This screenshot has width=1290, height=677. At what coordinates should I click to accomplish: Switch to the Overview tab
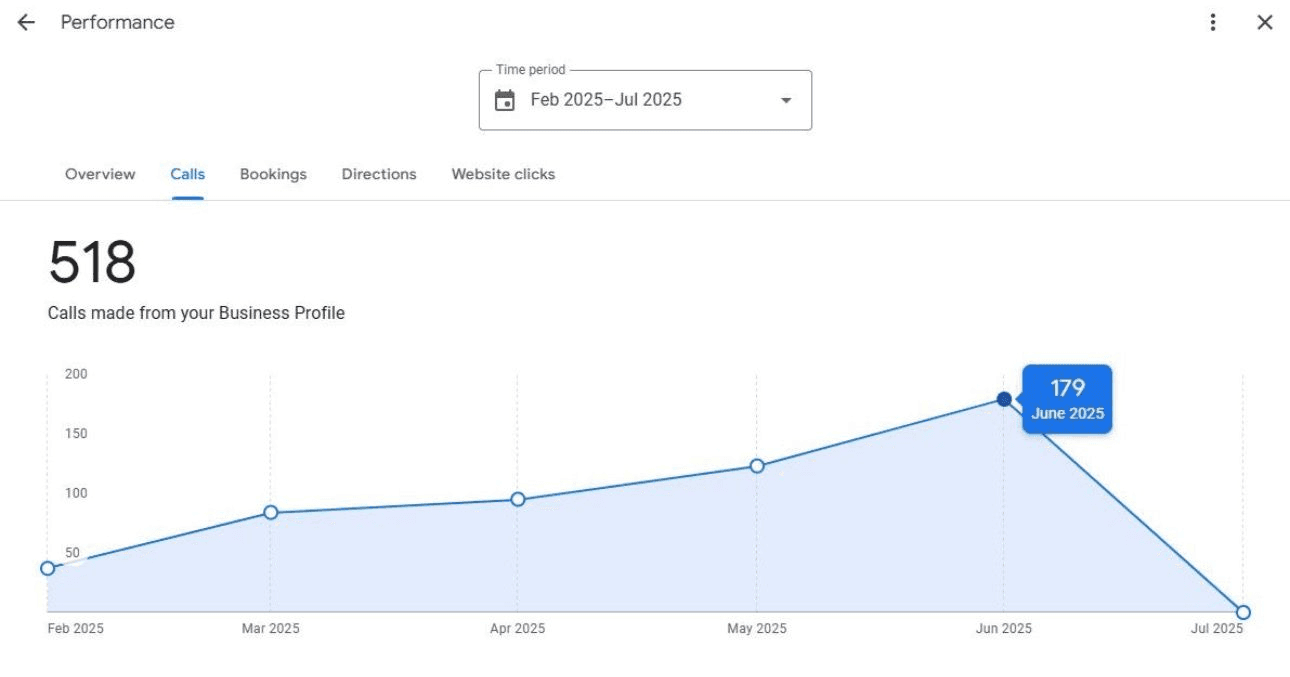coord(99,174)
